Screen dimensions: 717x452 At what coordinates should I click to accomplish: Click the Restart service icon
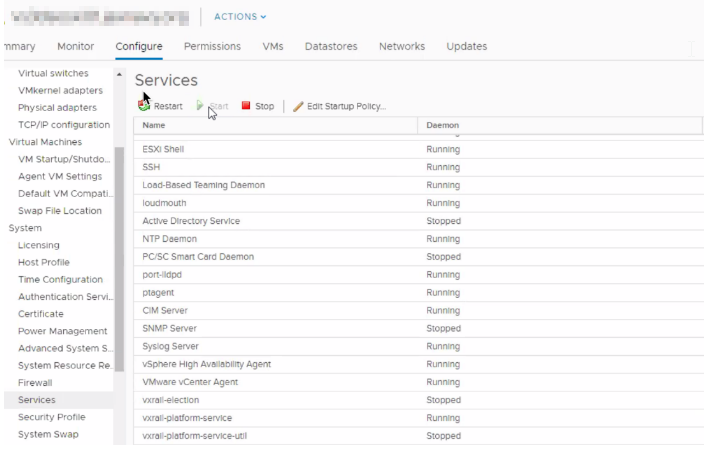[x=144, y=106]
